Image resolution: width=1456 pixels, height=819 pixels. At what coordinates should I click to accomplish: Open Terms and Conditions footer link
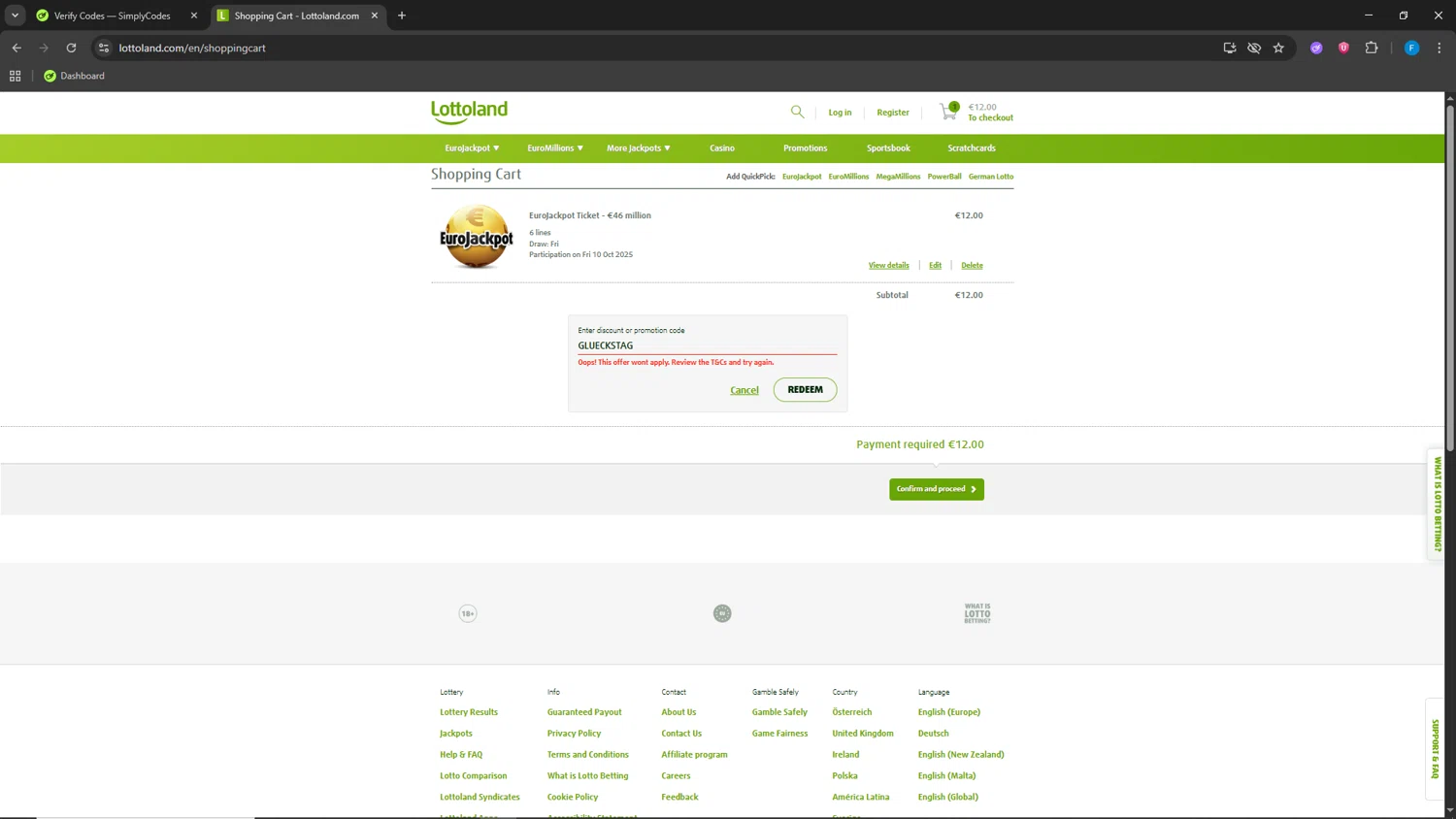[x=587, y=755]
